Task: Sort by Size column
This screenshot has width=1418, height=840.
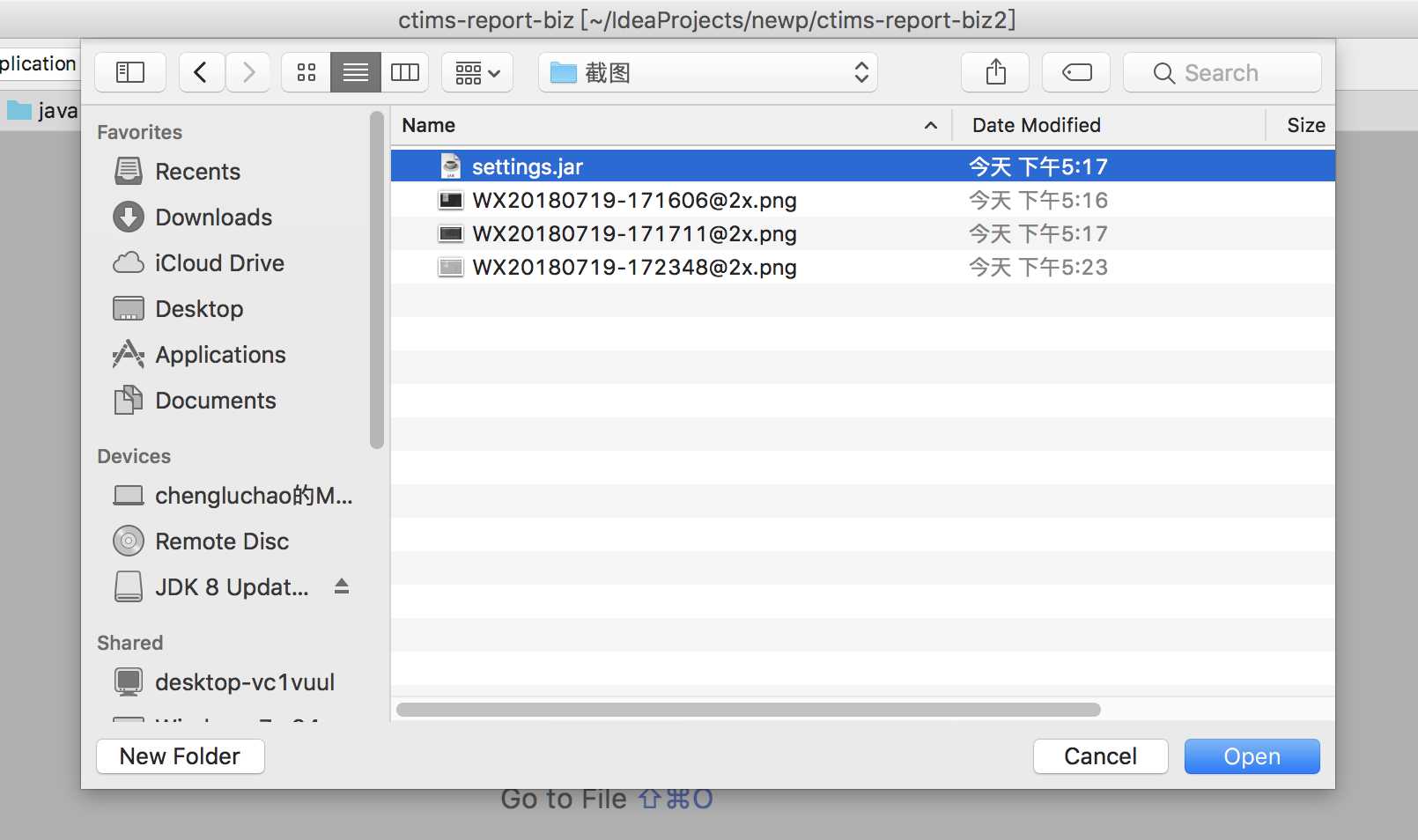Action: [x=1305, y=125]
